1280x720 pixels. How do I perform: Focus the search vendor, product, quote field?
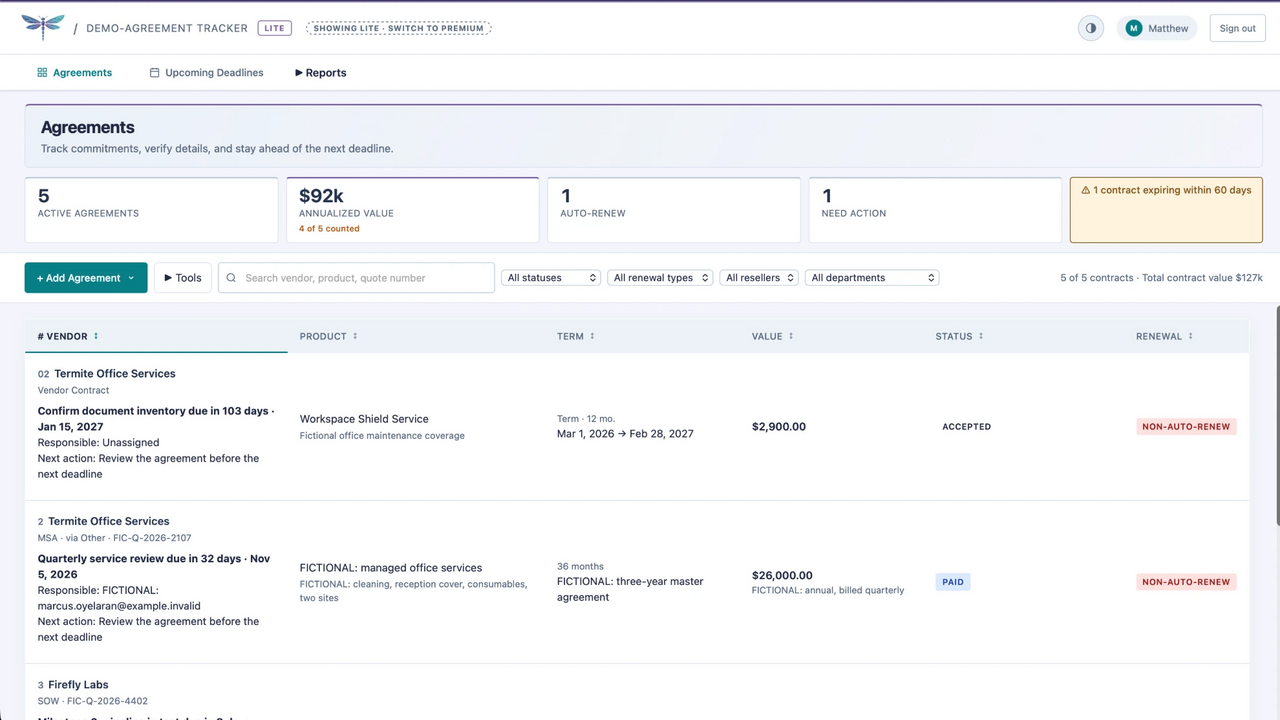coord(356,278)
